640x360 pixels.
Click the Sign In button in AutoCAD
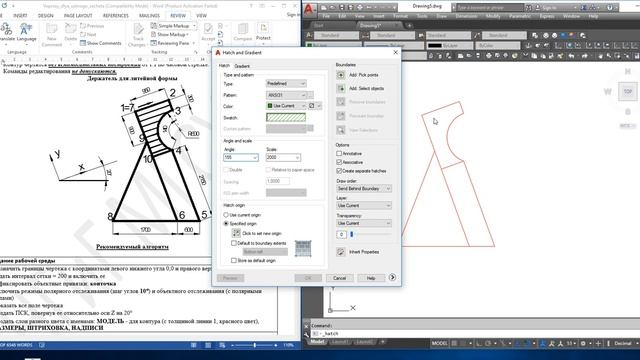550,7
